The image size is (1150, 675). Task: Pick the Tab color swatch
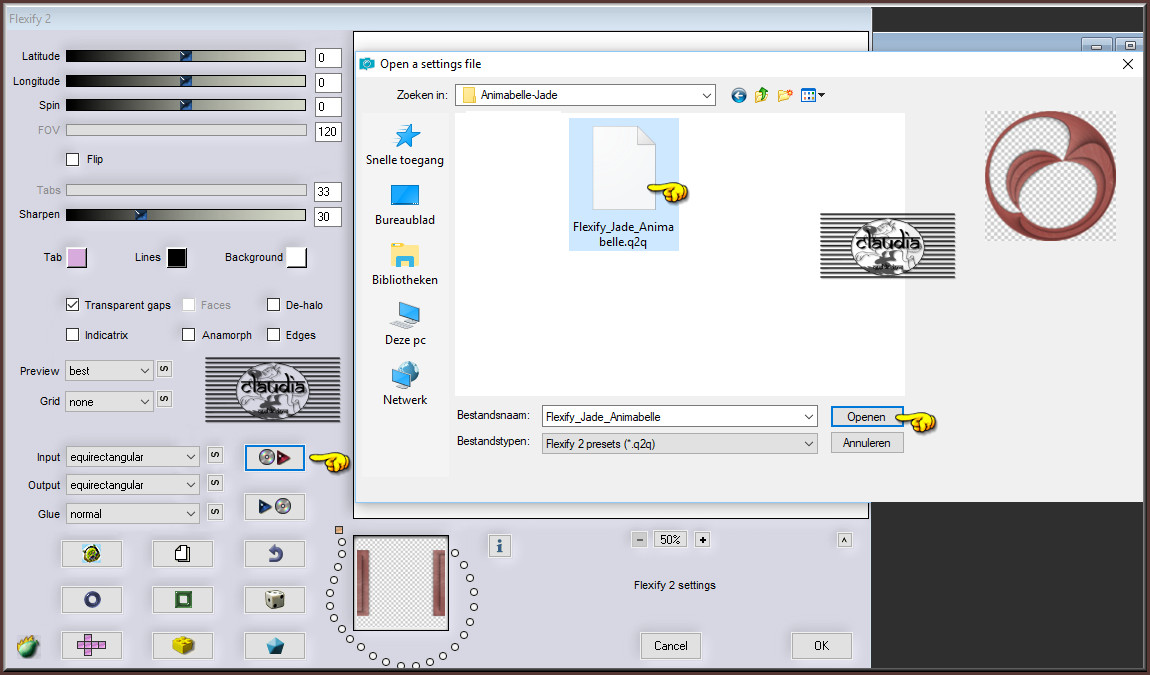[x=77, y=258]
